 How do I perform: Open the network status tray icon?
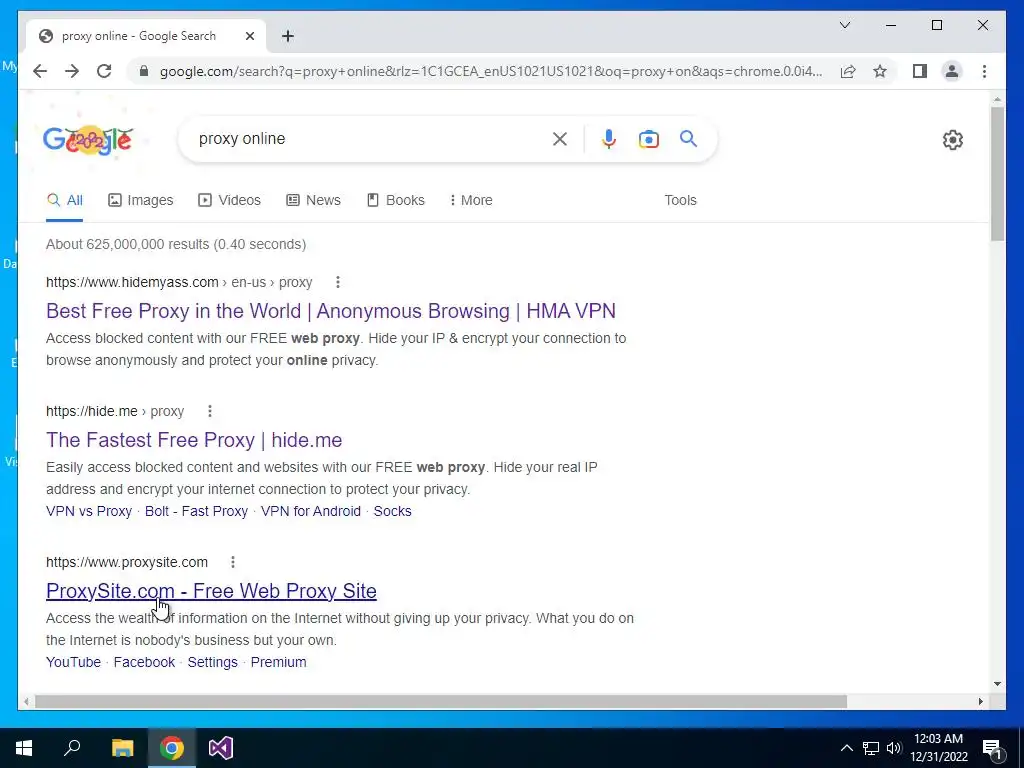[871, 748]
